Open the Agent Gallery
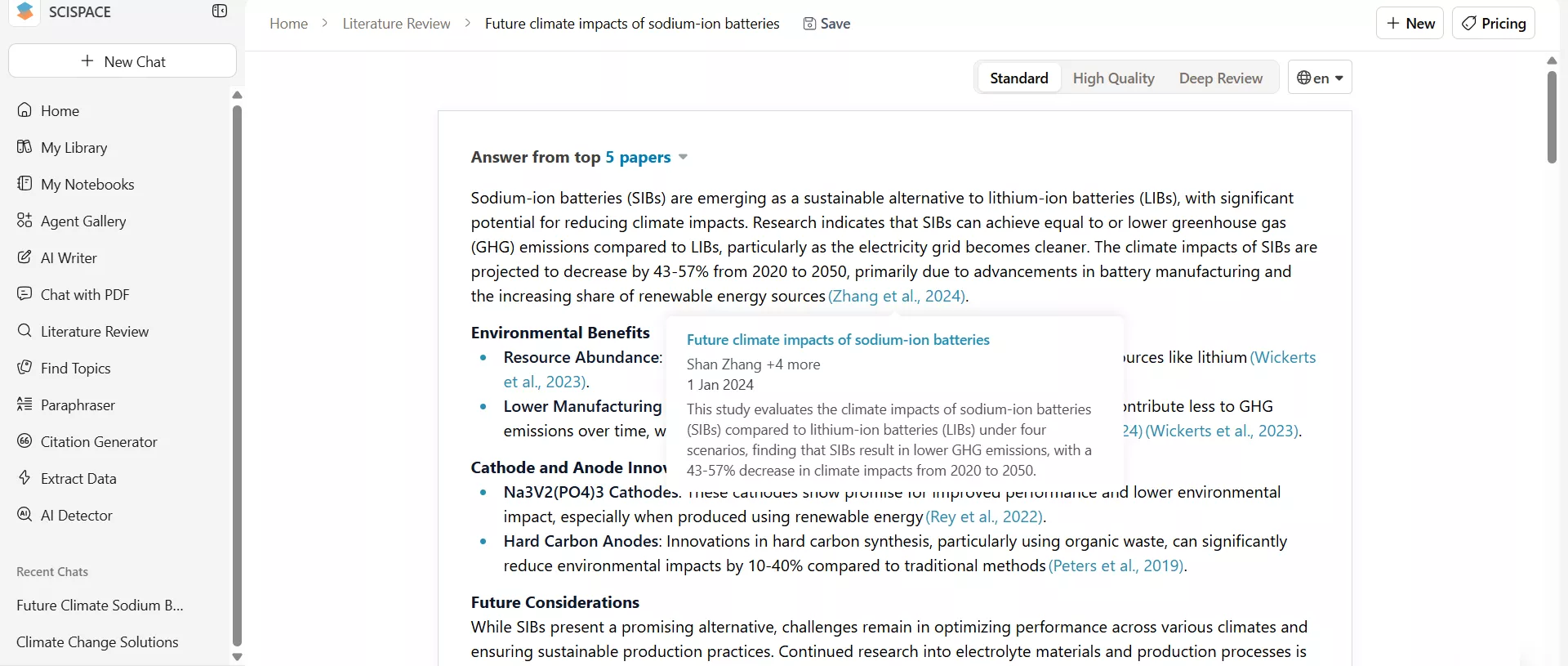The width and height of the screenshot is (1568, 666). pyautogui.click(x=82, y=221)
